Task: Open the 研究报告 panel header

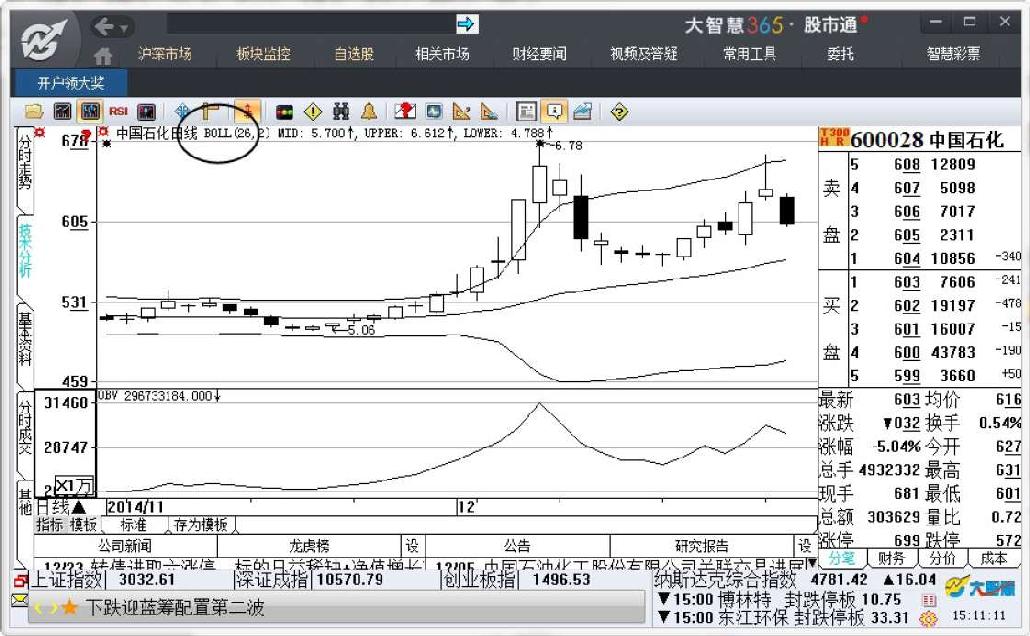Action: pos(702,546)
